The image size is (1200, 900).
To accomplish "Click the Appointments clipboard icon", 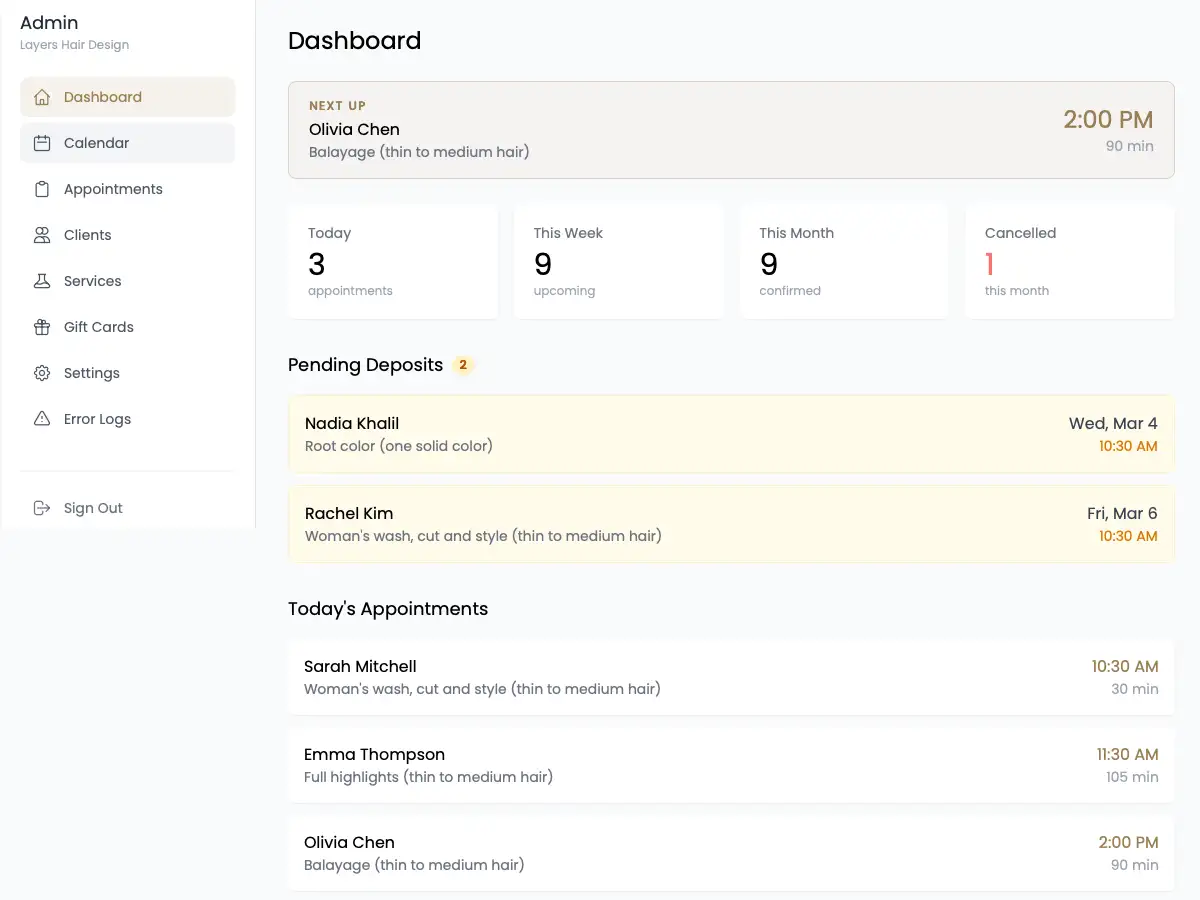I will click(x=41, y=188).
